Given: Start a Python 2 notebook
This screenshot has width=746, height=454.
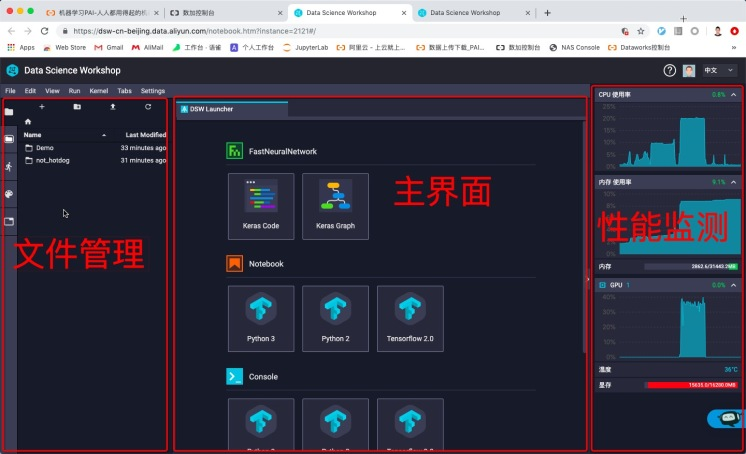Looking at the screenshot, I should pos(335,318).
